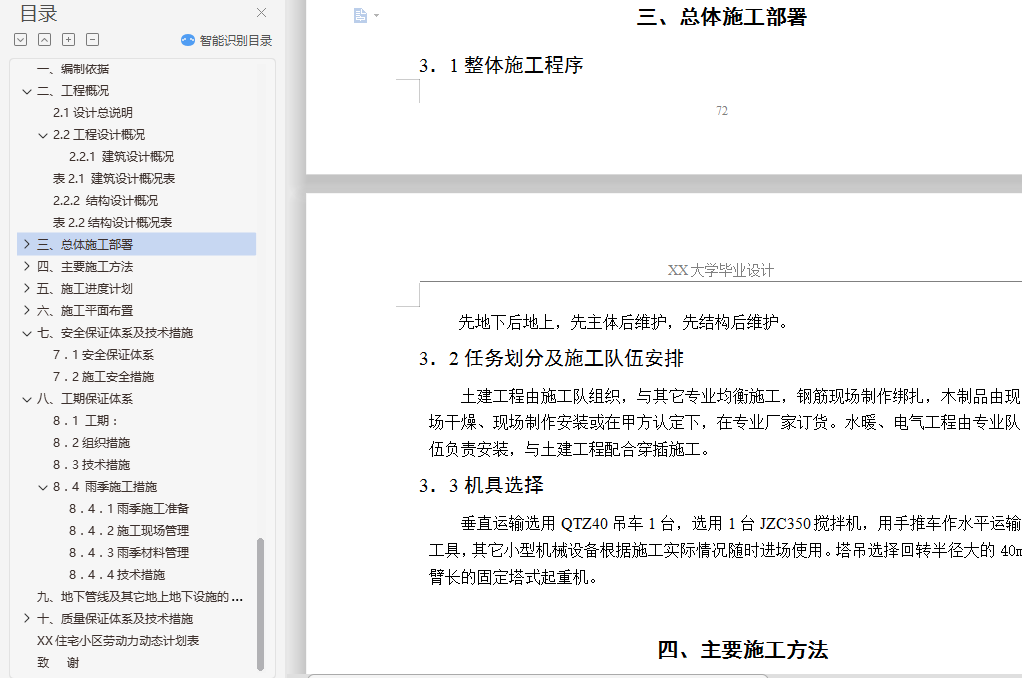Image resolution: width=1022 pixels, height=678 pixels.
Task: Collapse the 八、工期保证体系 section
Action: pyautogui.click(x=27, y=399)
